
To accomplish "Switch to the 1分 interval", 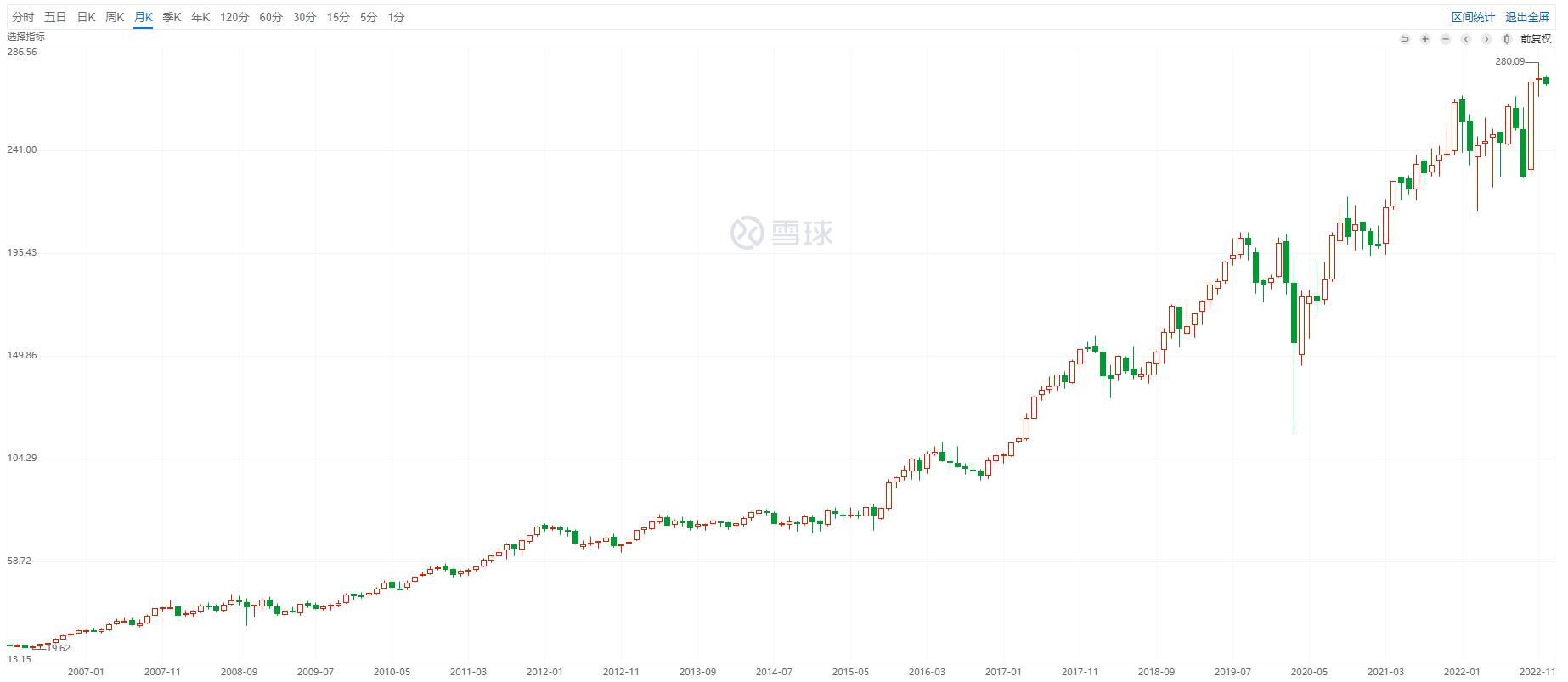I will pos(396,17).
